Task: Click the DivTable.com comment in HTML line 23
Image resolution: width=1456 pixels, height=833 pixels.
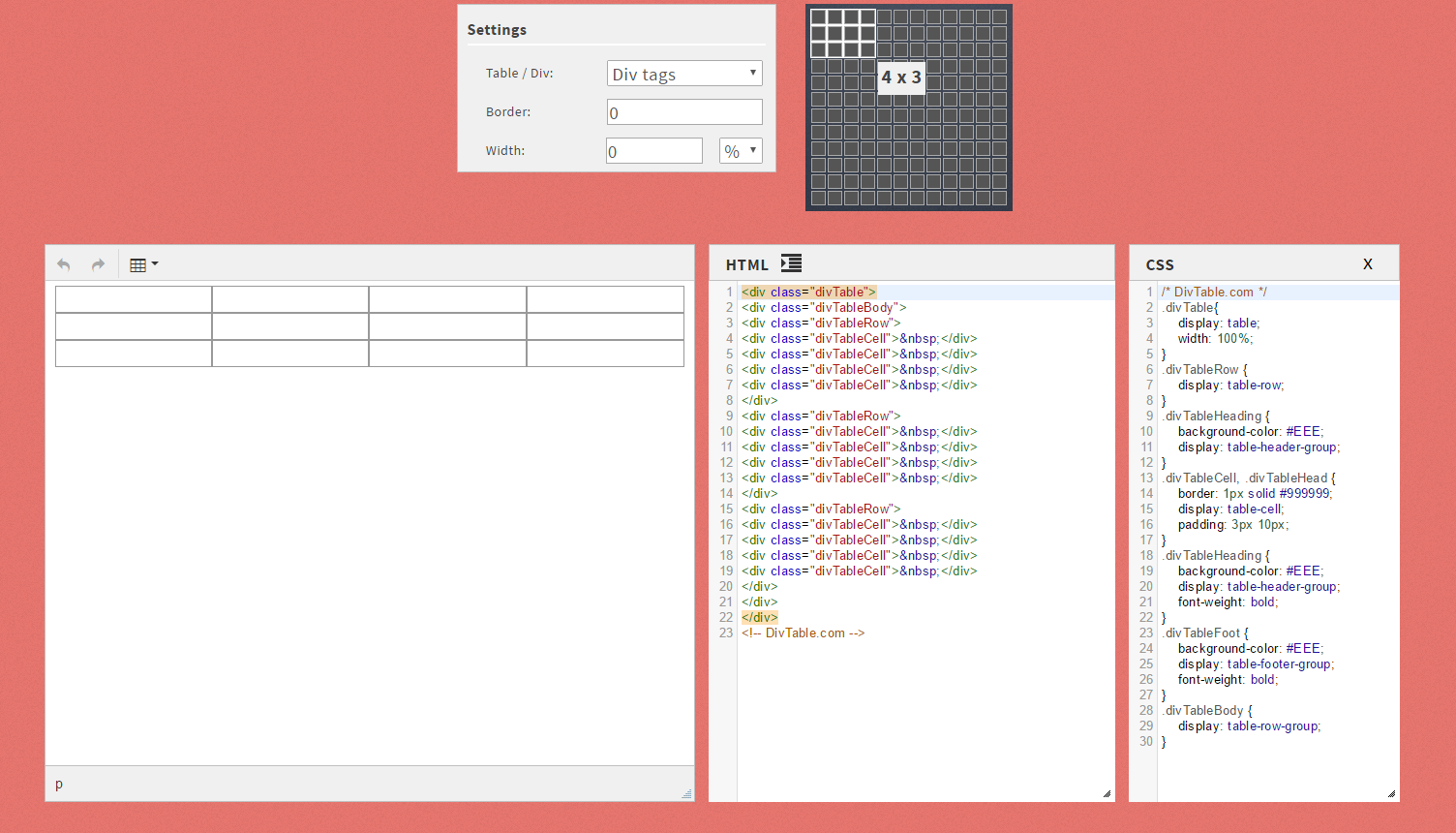Action: pyautogui.click(x=803, y=632)
